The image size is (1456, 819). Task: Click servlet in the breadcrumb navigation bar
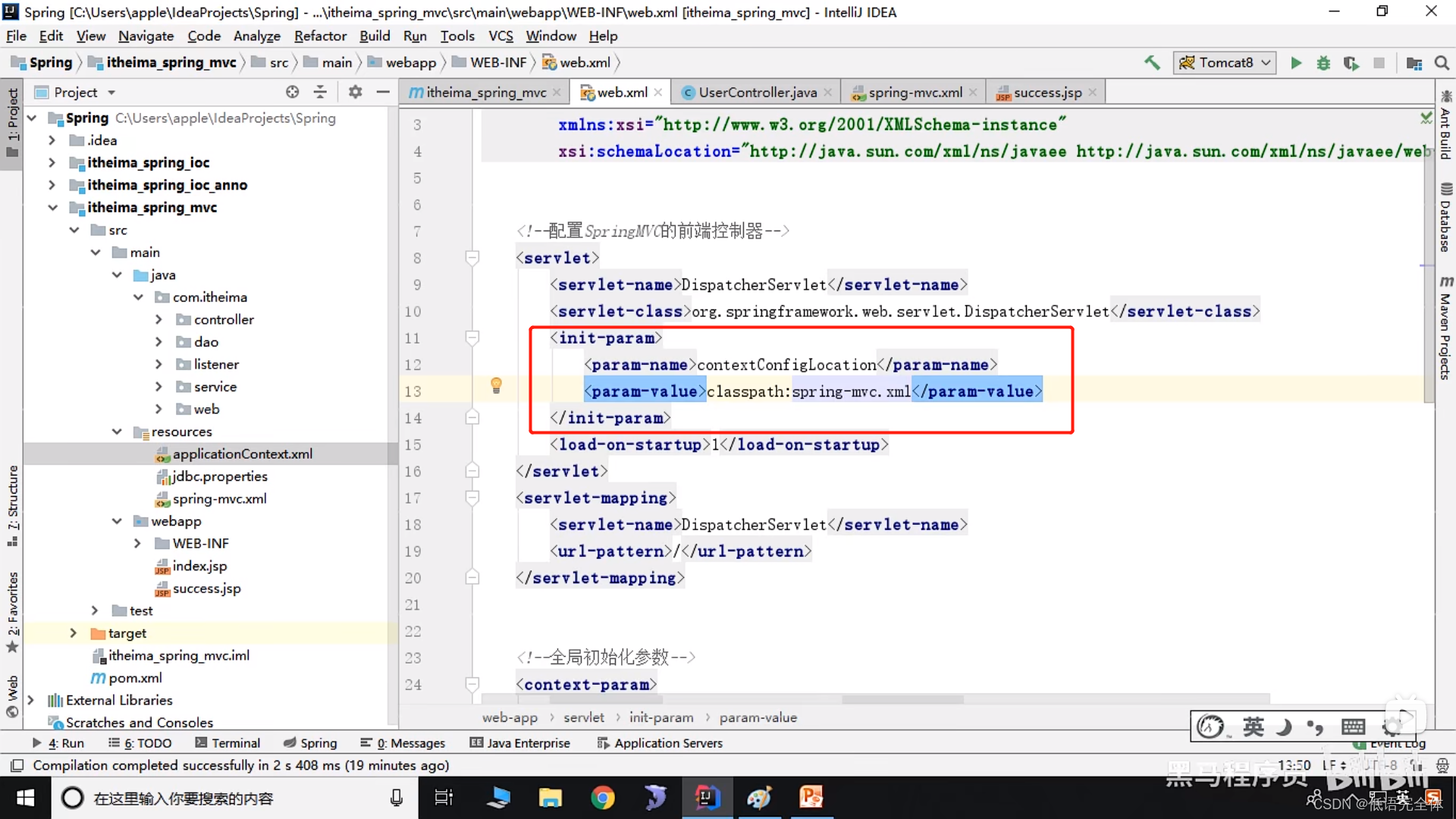coord(583,717)
